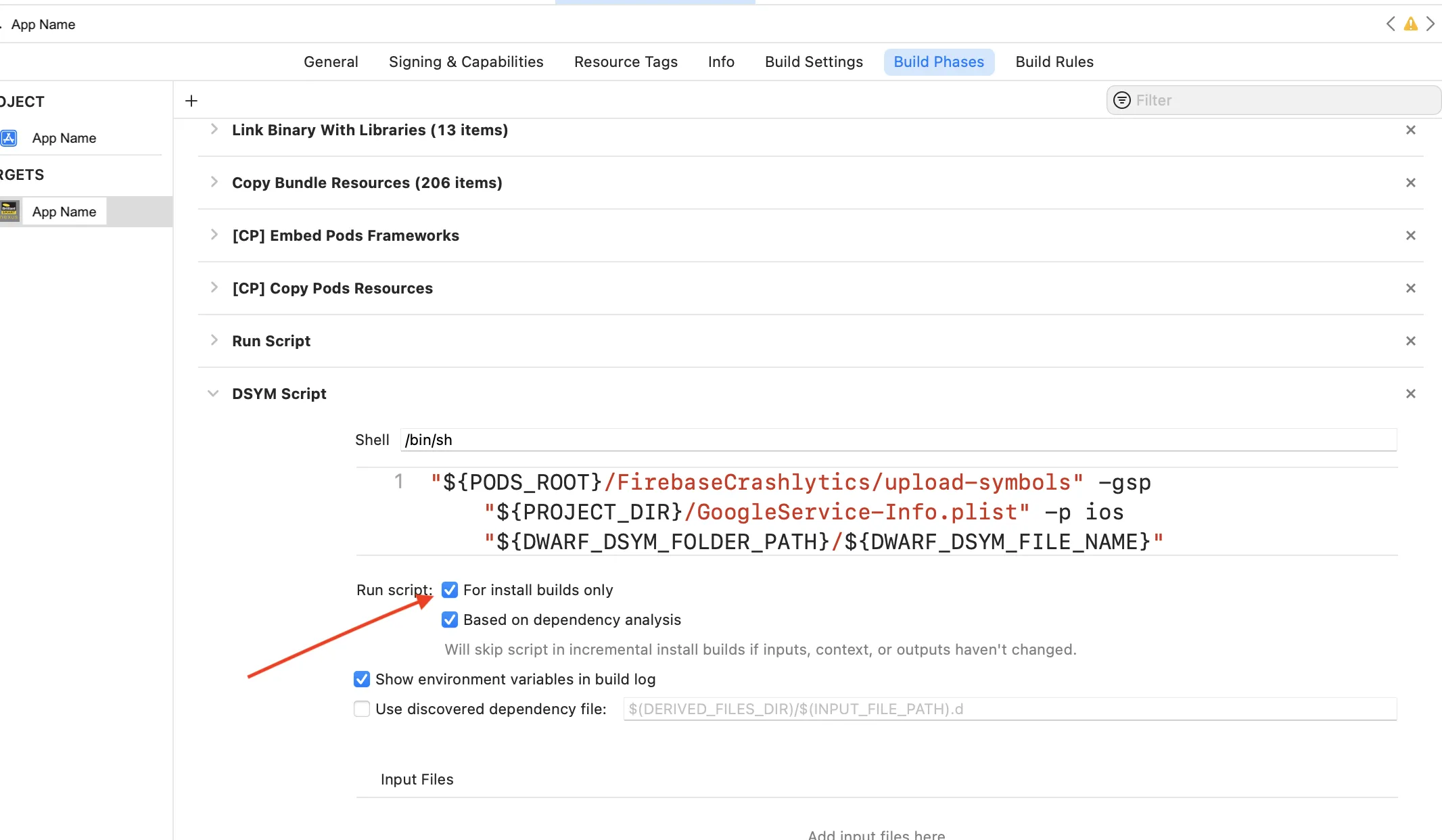
Task: Uncheck For install builds only
Action: (x=450, y=590)
